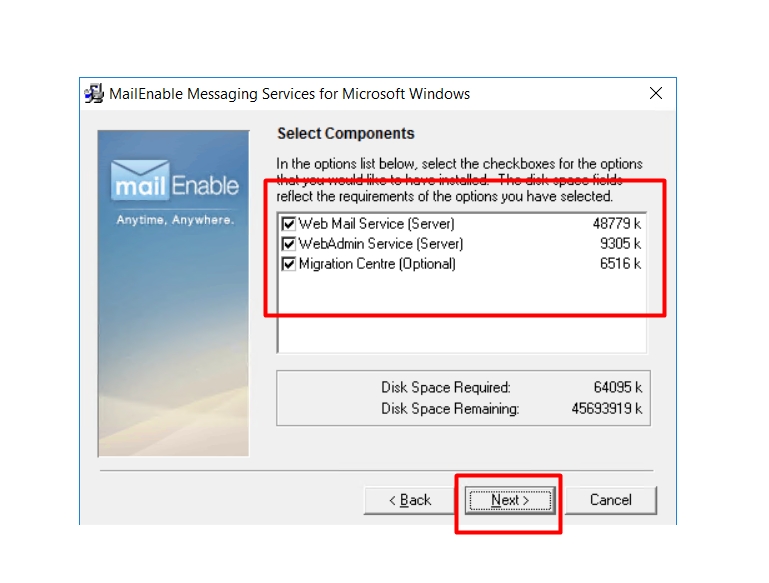
Task: Toggle the WebAdmin Service checkbox
Action: pos(289,244)
